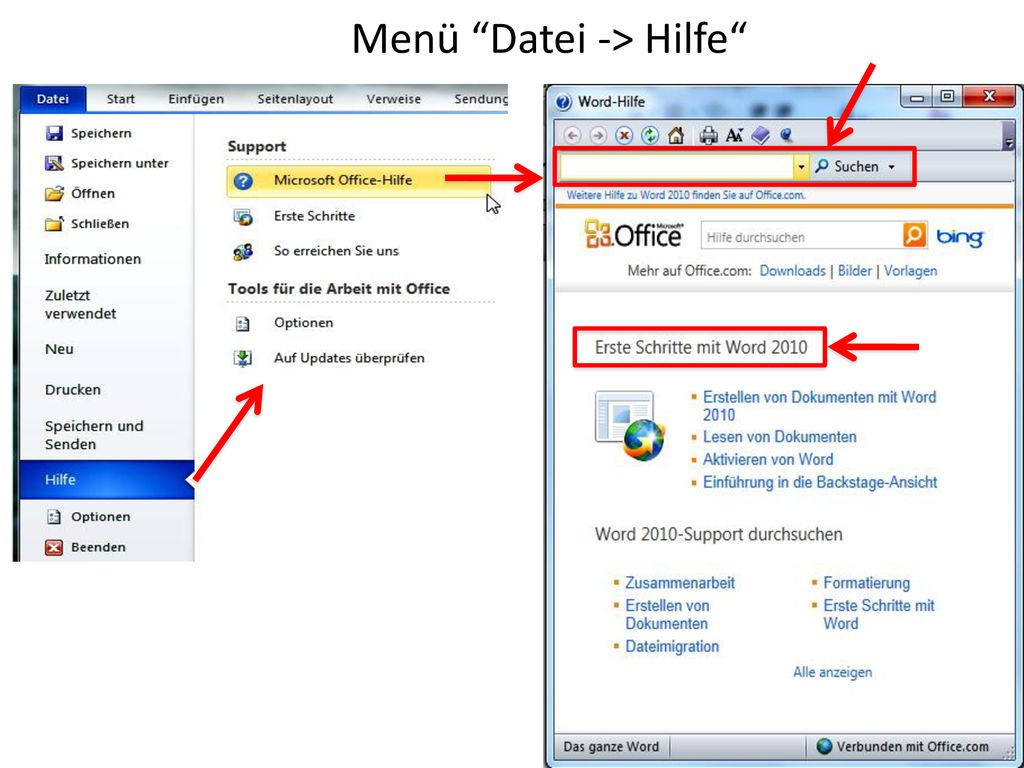
Task: Select Informationen in the Datei menu
Action: [x=93, y=259]
